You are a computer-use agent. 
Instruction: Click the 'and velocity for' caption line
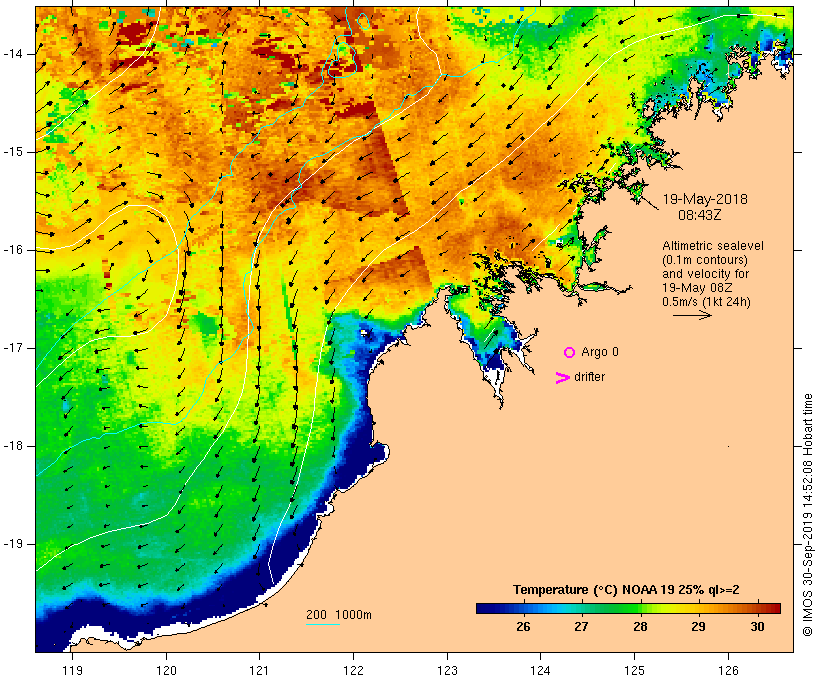coord(705,274)
